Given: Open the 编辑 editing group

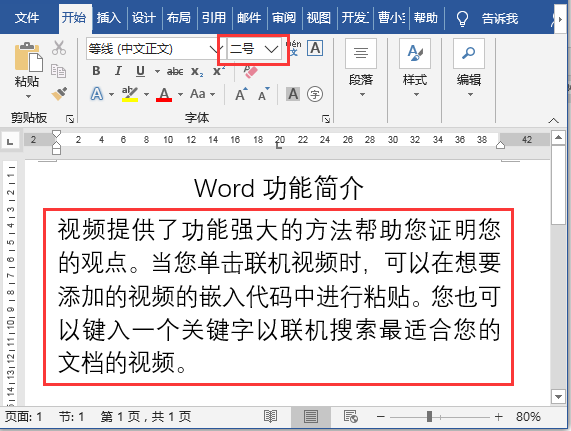Looking at the screenshot, I should tap(469, 68).
